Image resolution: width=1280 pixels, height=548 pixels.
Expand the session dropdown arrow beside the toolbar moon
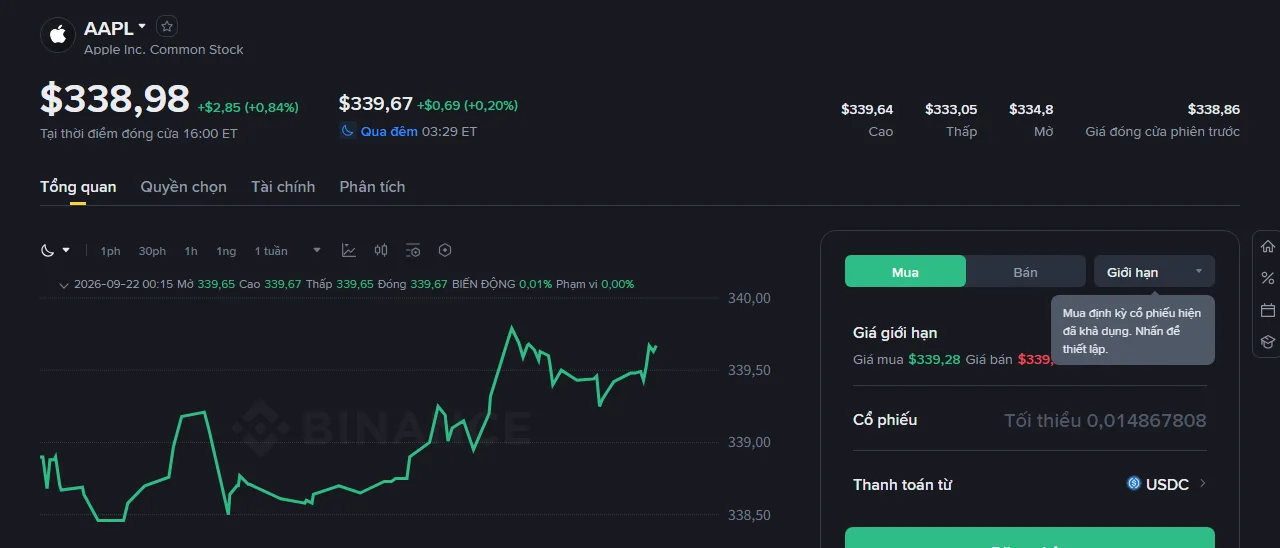(x=66, y=250)
